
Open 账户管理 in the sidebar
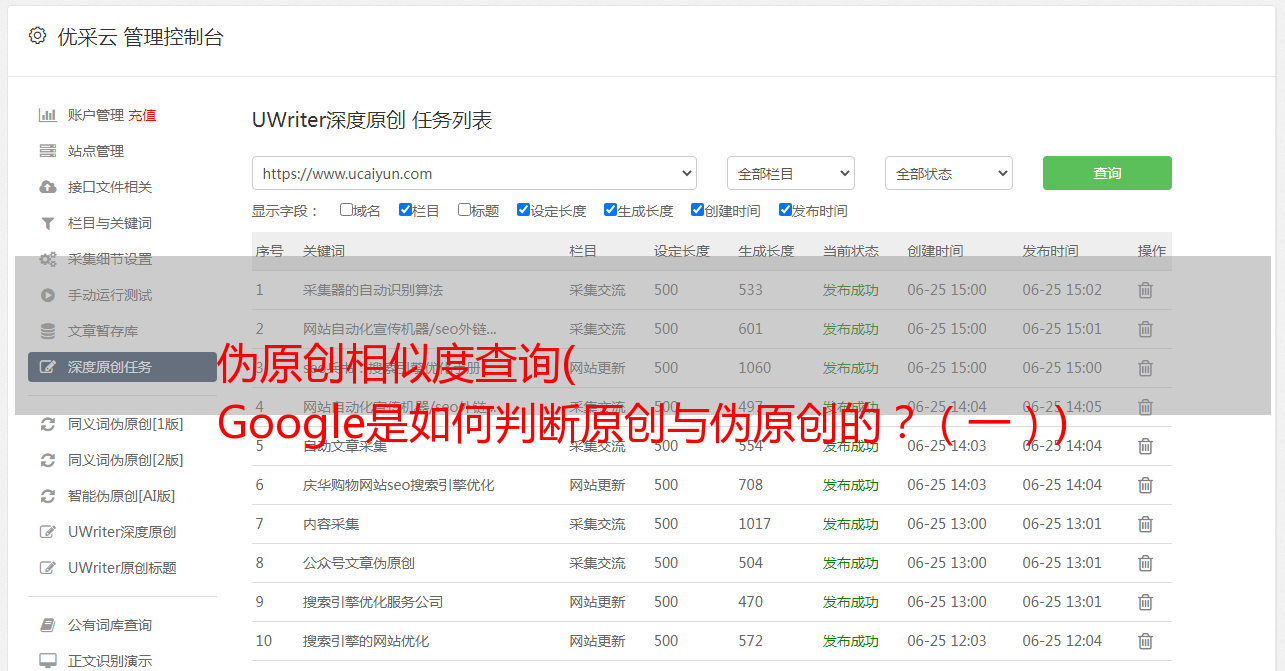click(x=96, y=115)
